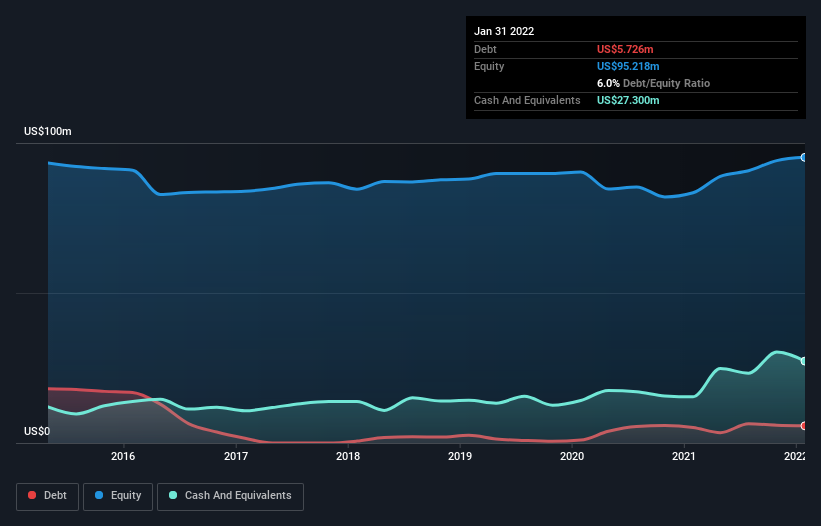
Task: Click the US$100m y-axis label
Action: pos(48,131)
